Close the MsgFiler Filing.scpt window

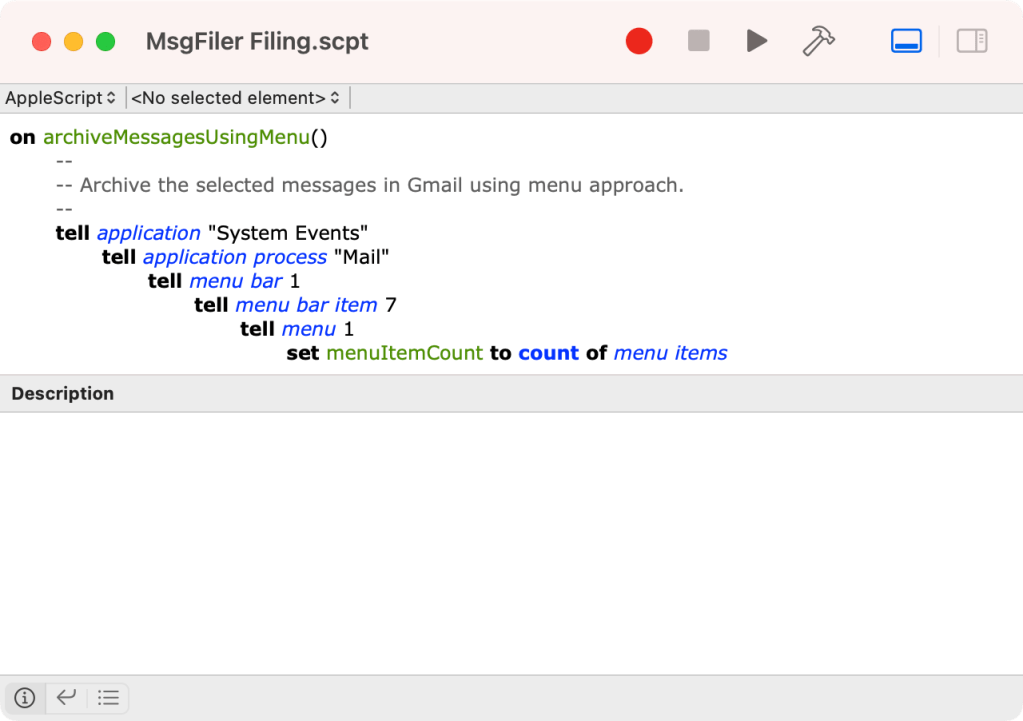coord(41,42)
